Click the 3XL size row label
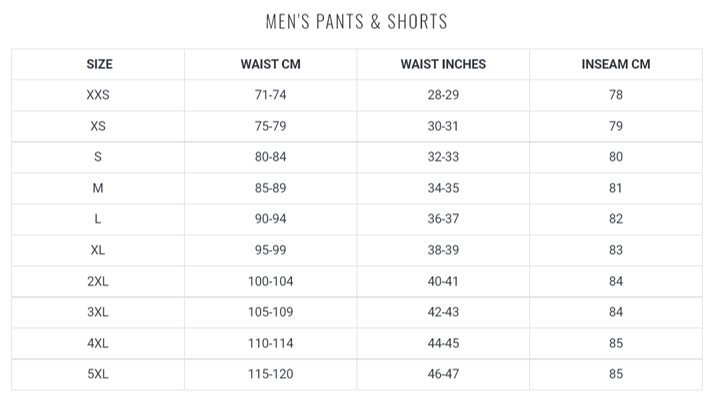This screenshot has height=397, width=716. coord(98,312)
